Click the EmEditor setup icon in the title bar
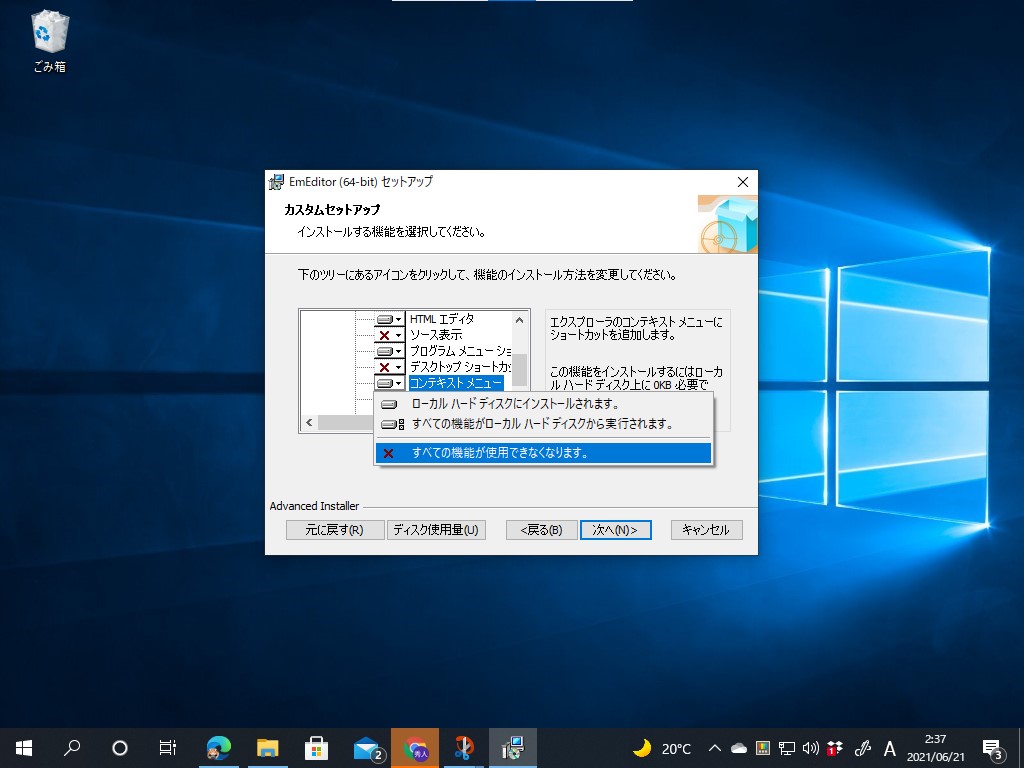This screenshot has width=1024, height=768. coord(274,182)
